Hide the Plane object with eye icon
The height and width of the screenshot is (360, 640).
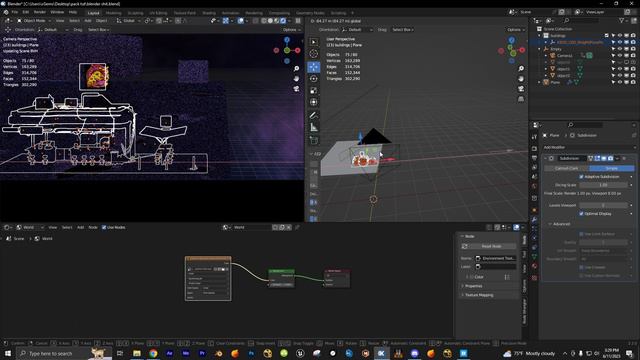coord(620,82)
